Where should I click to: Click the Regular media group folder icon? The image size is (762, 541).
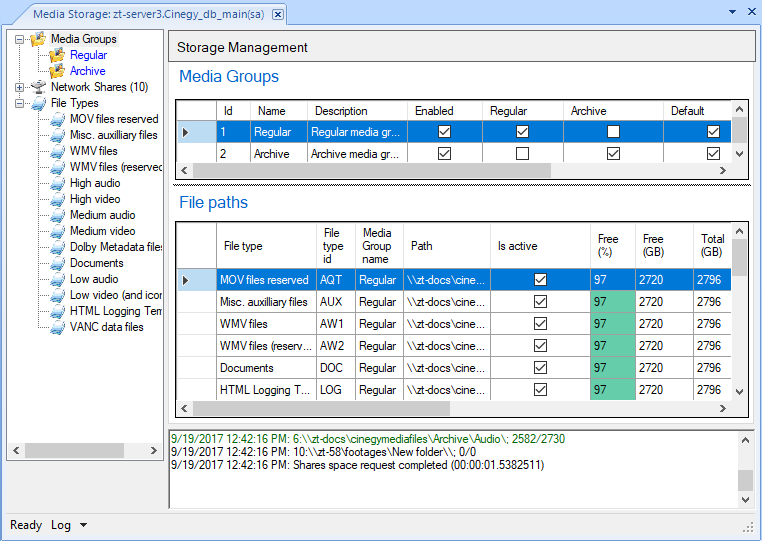(x=57, y=55)
